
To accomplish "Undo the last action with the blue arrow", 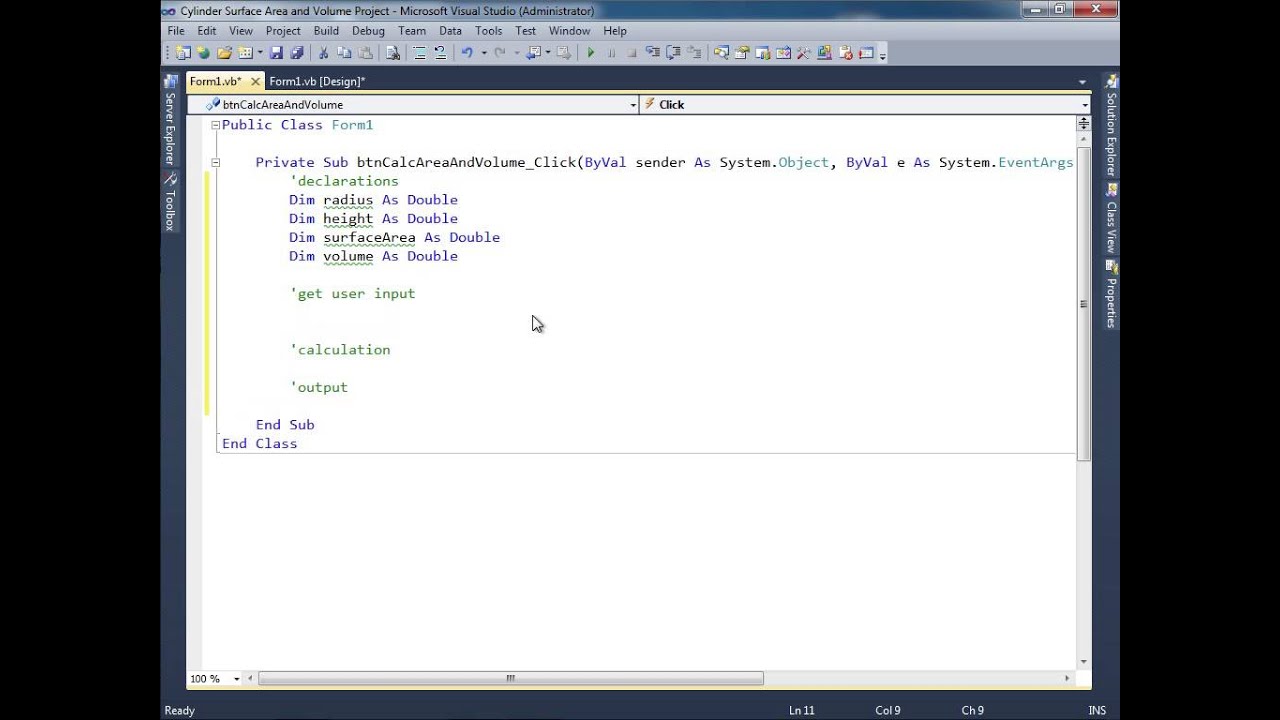I will point(467,52).
